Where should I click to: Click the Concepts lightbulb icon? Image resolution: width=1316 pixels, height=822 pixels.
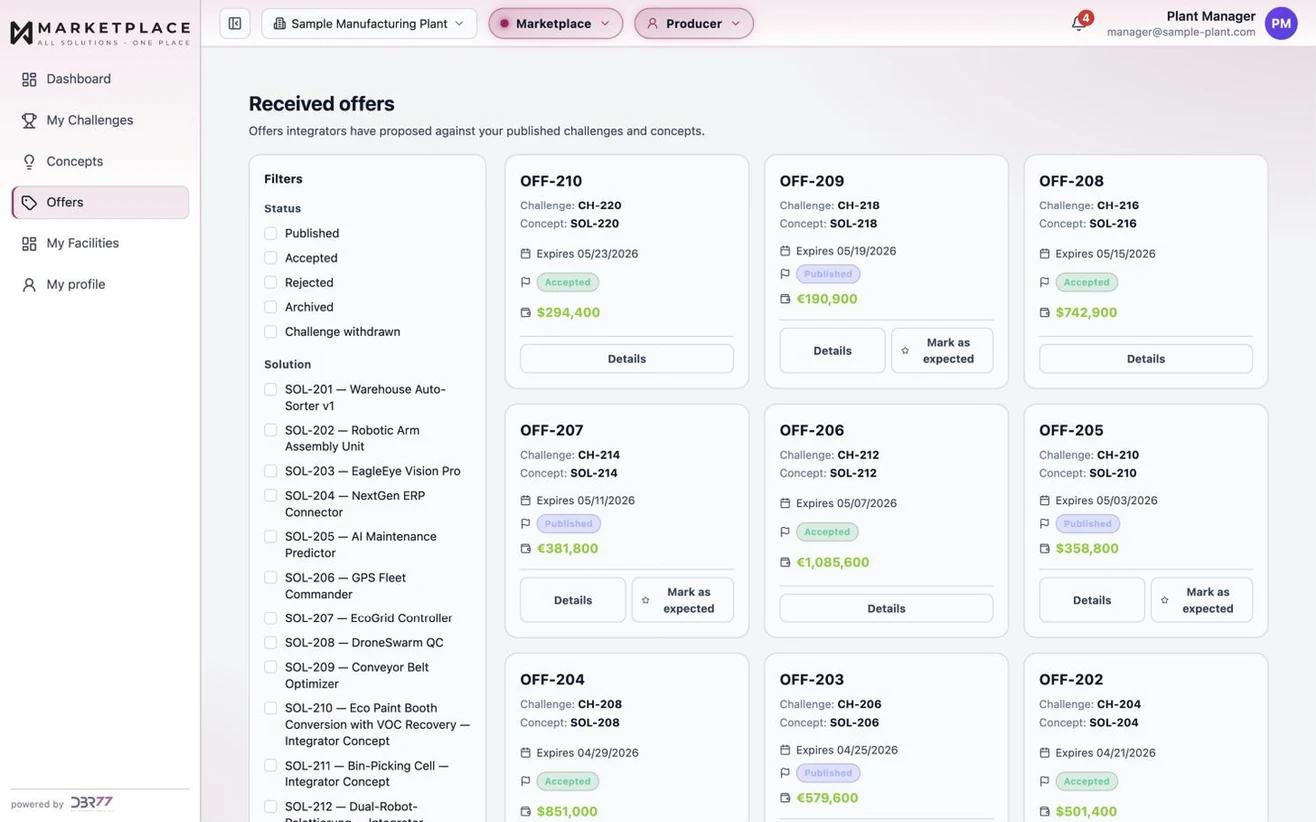pyautogui.click(x=29, y=161)
